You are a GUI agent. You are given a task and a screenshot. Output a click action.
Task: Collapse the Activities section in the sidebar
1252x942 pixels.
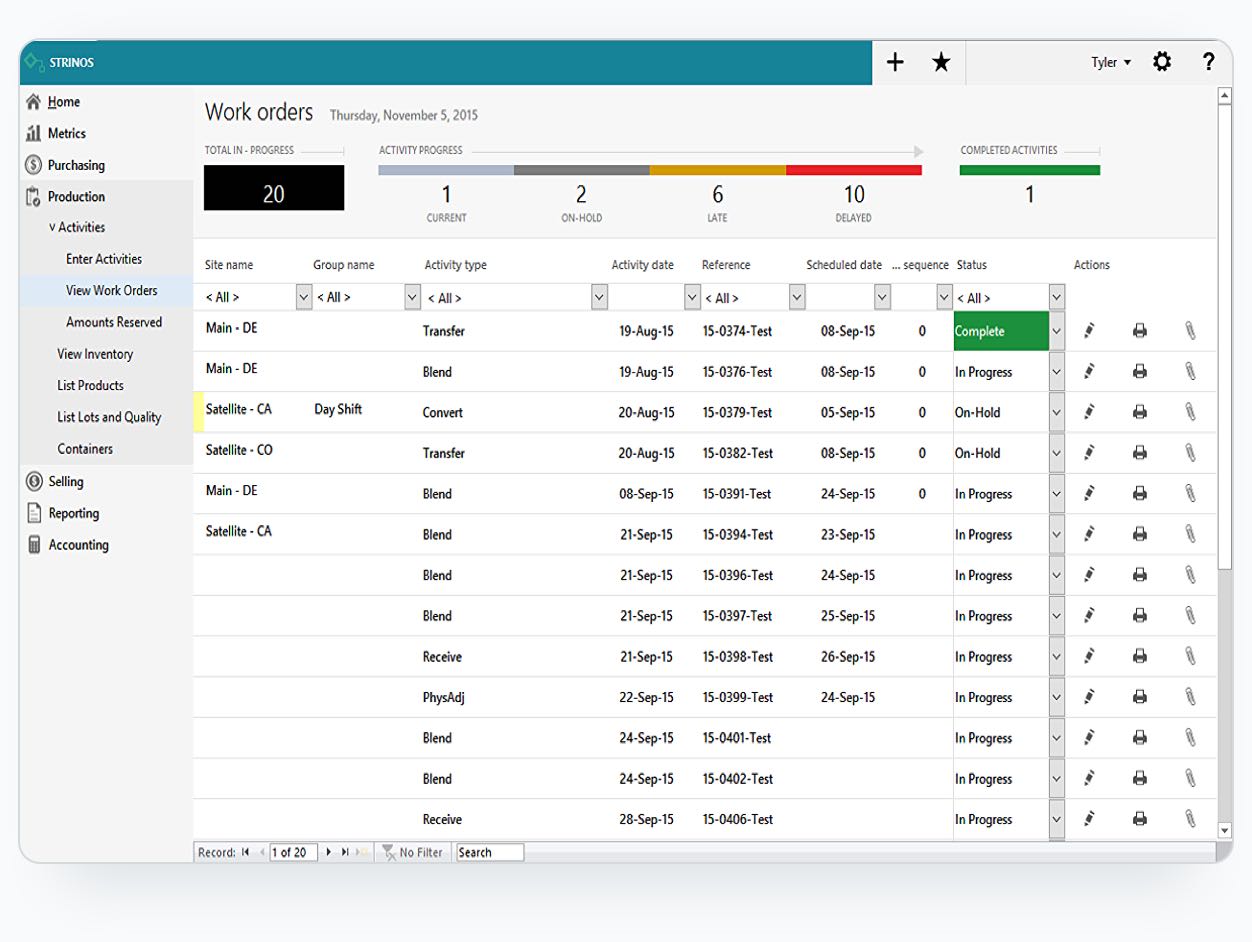(63, 227)
